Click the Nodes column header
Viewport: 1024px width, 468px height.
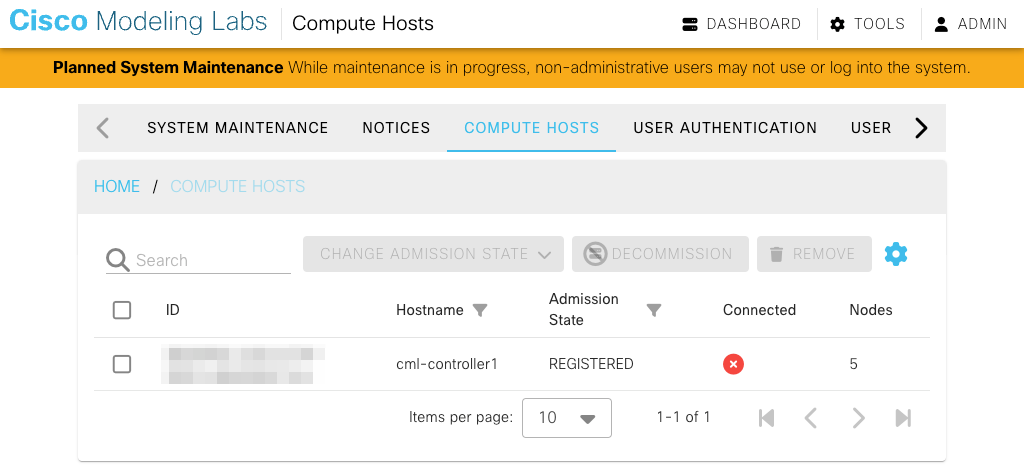tap(871, 310)
